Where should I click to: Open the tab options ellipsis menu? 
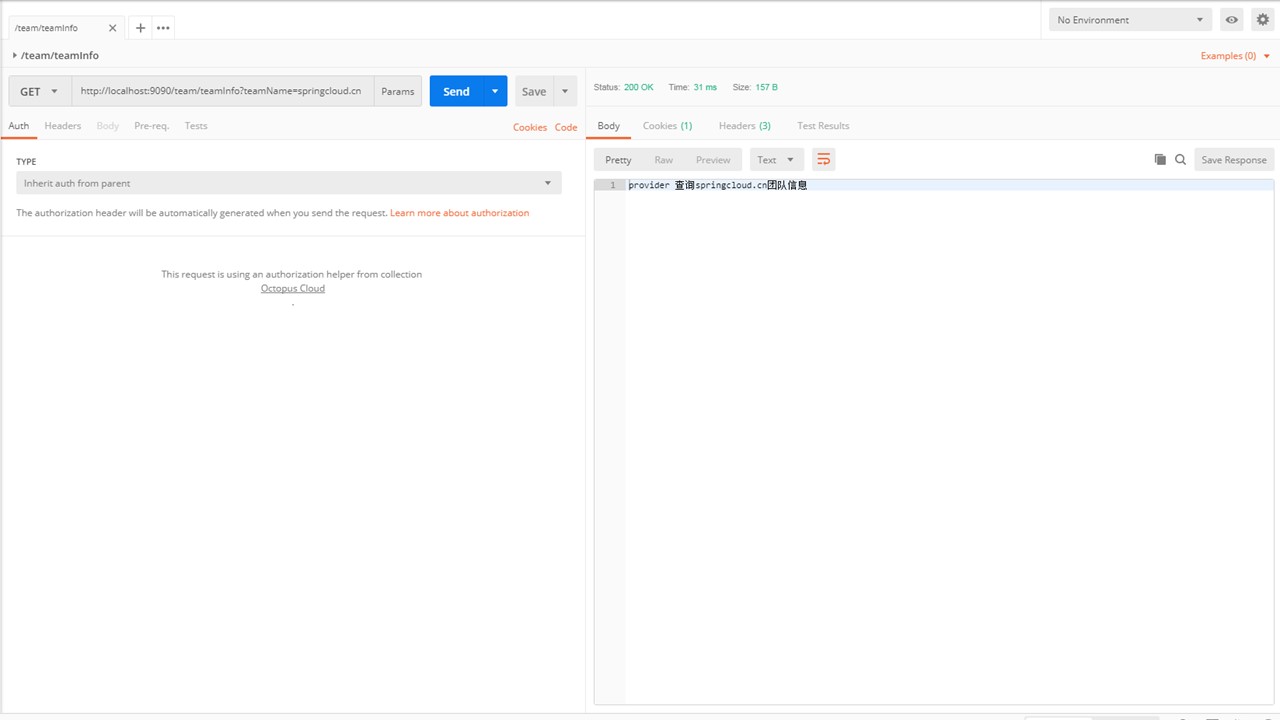click(163, 28)
